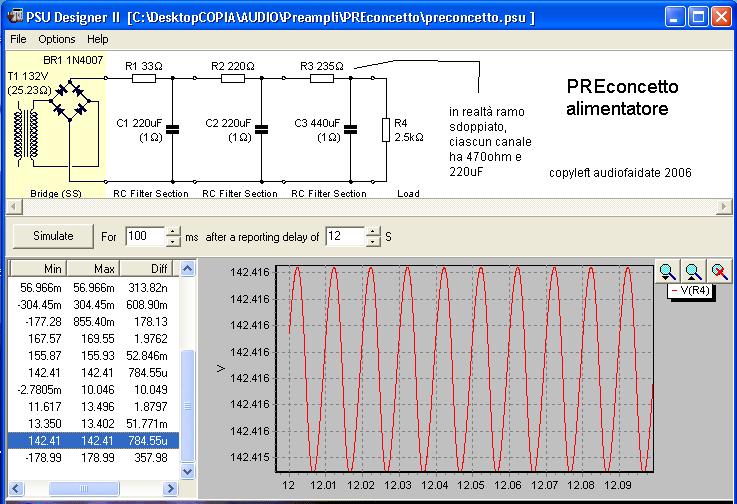This screenshot has height=504, width=737.
Task: Select the cell showing 13.350
Action: pyautogui.click(x=45, y=424)
